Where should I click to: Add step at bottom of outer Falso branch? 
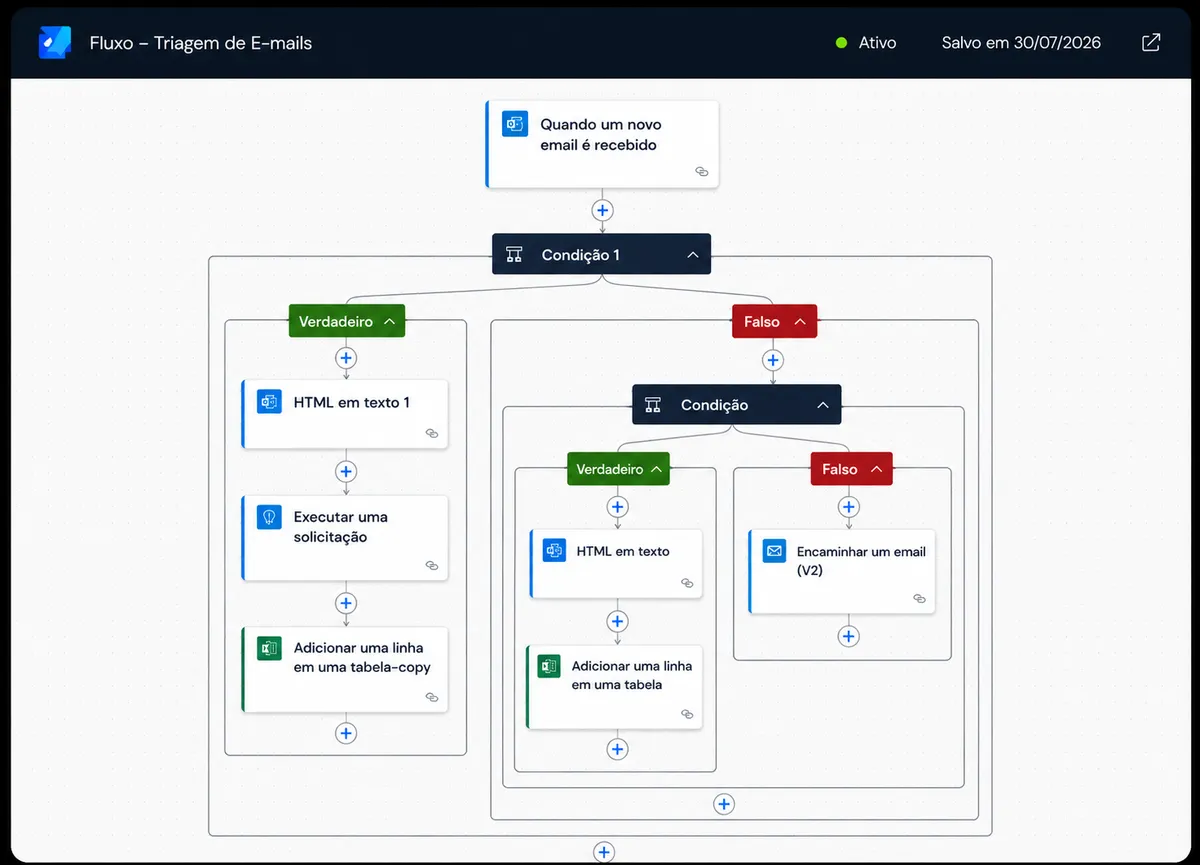(x=724, y=804)
